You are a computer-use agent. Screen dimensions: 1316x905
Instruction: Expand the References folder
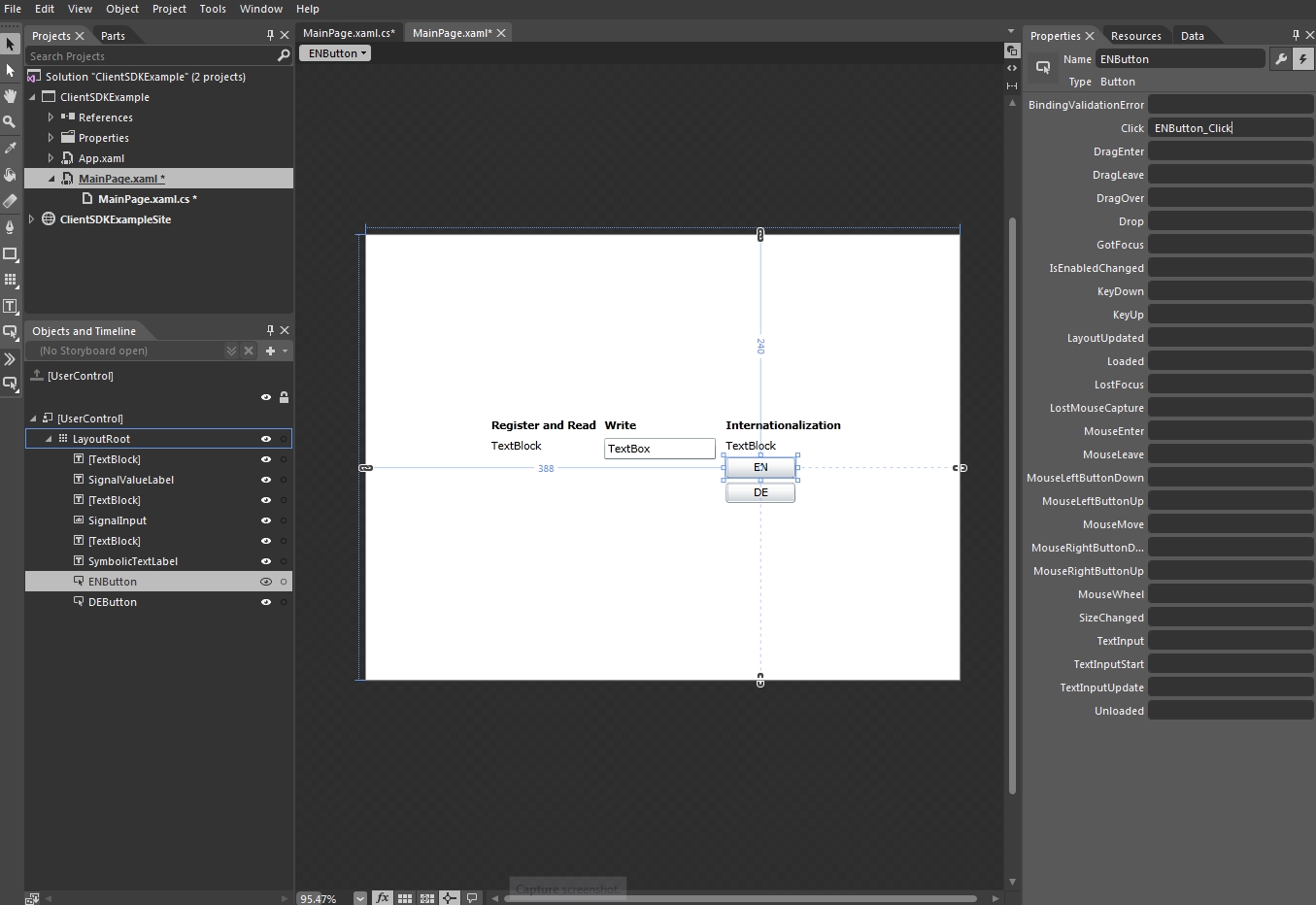tap(51, 117)
